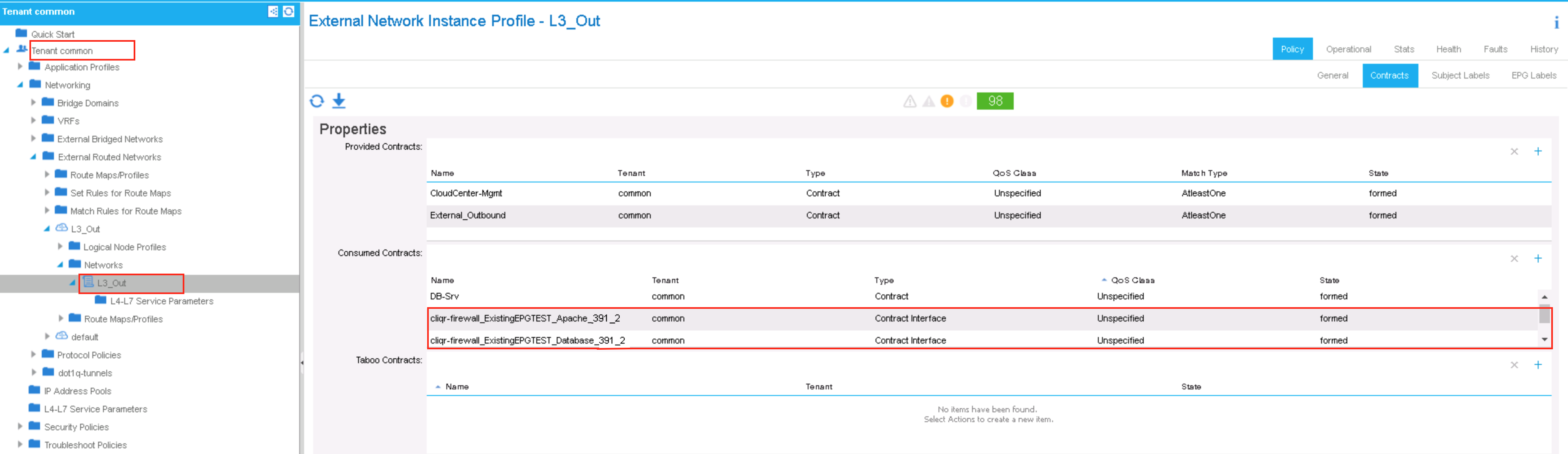Select the DB-Srv consumed contract row

(982, 296)
